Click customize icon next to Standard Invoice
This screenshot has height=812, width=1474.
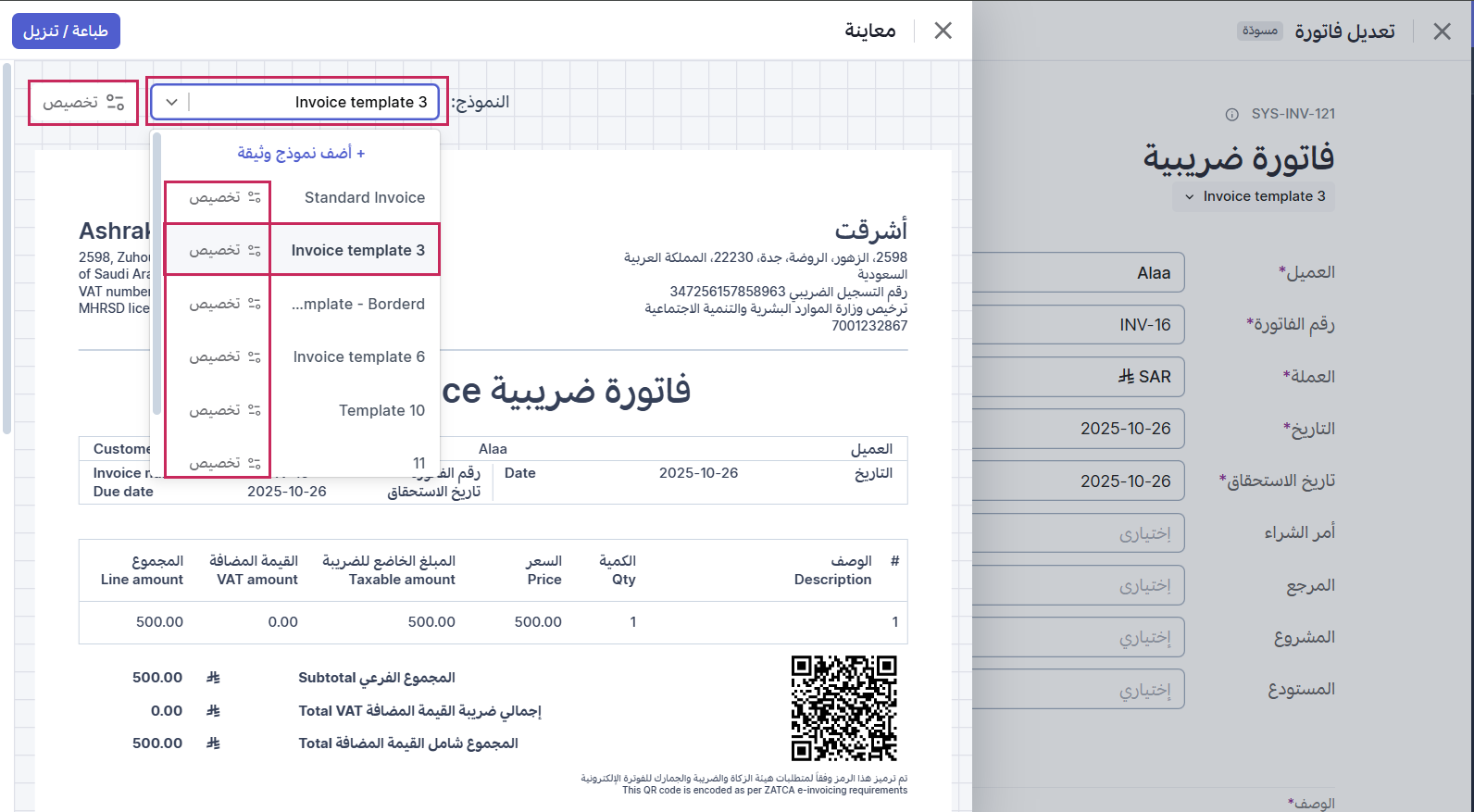254,197
